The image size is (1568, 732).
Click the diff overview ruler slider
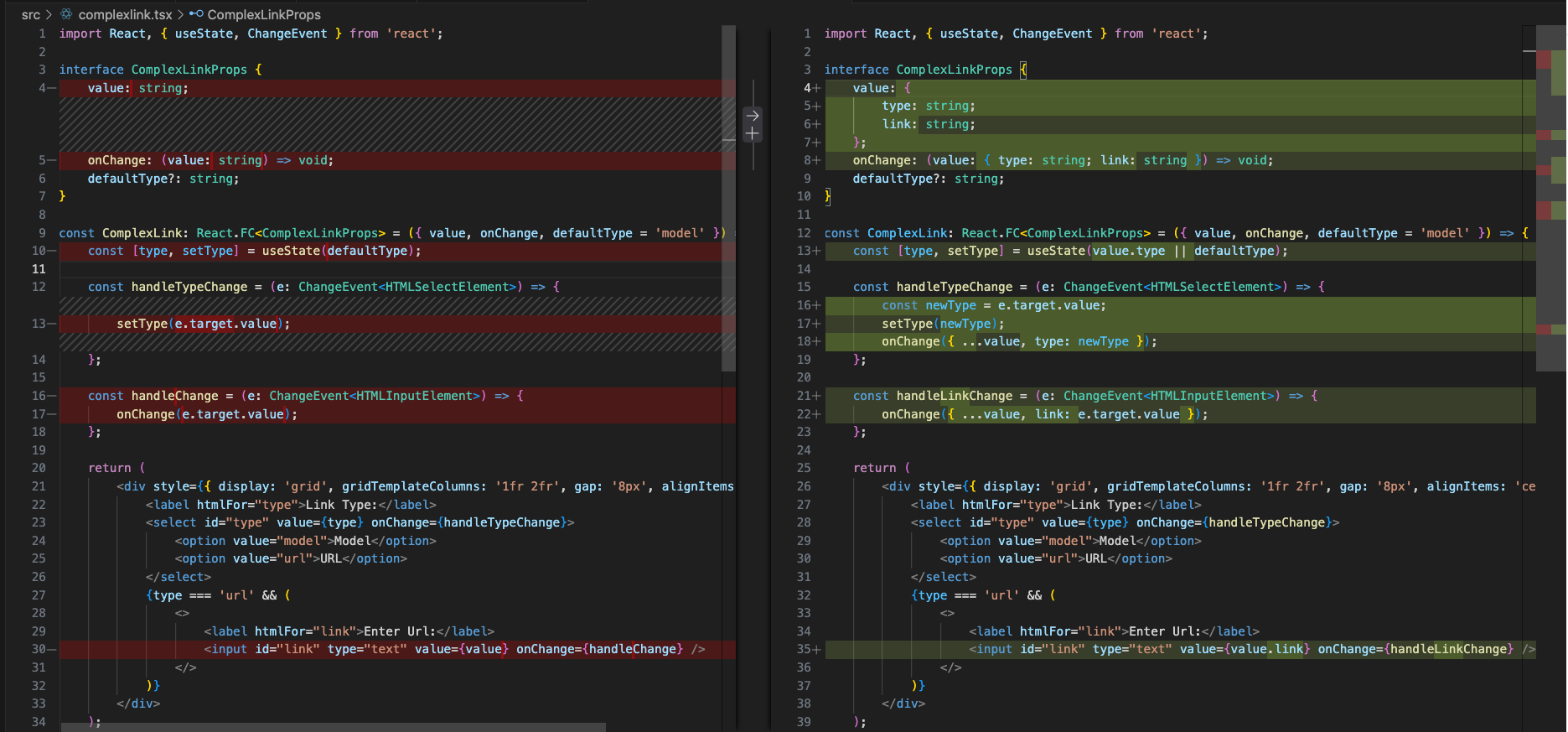(1550, 198)
